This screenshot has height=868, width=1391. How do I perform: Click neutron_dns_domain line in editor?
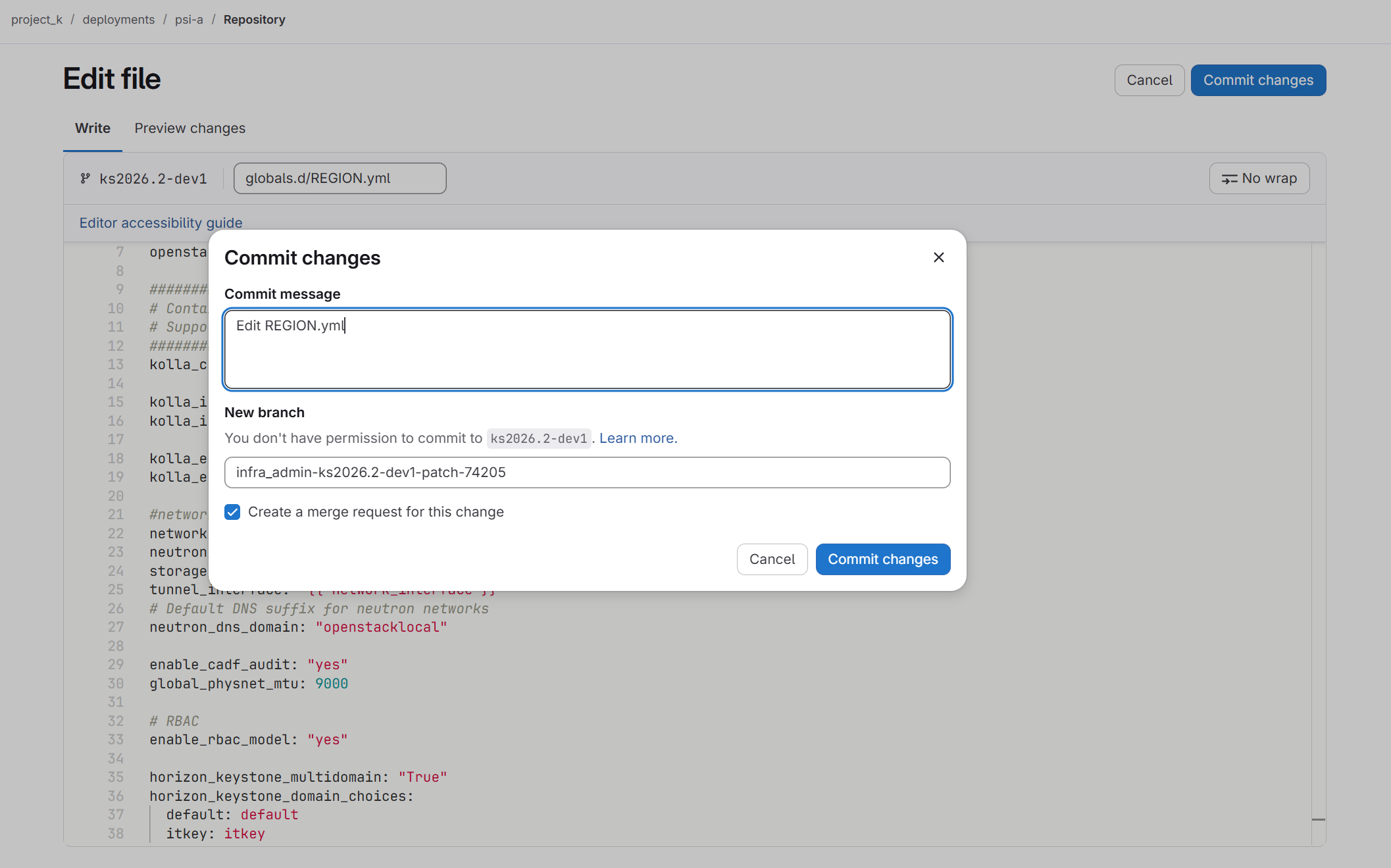pyautogui.click(x=298, y=627)
